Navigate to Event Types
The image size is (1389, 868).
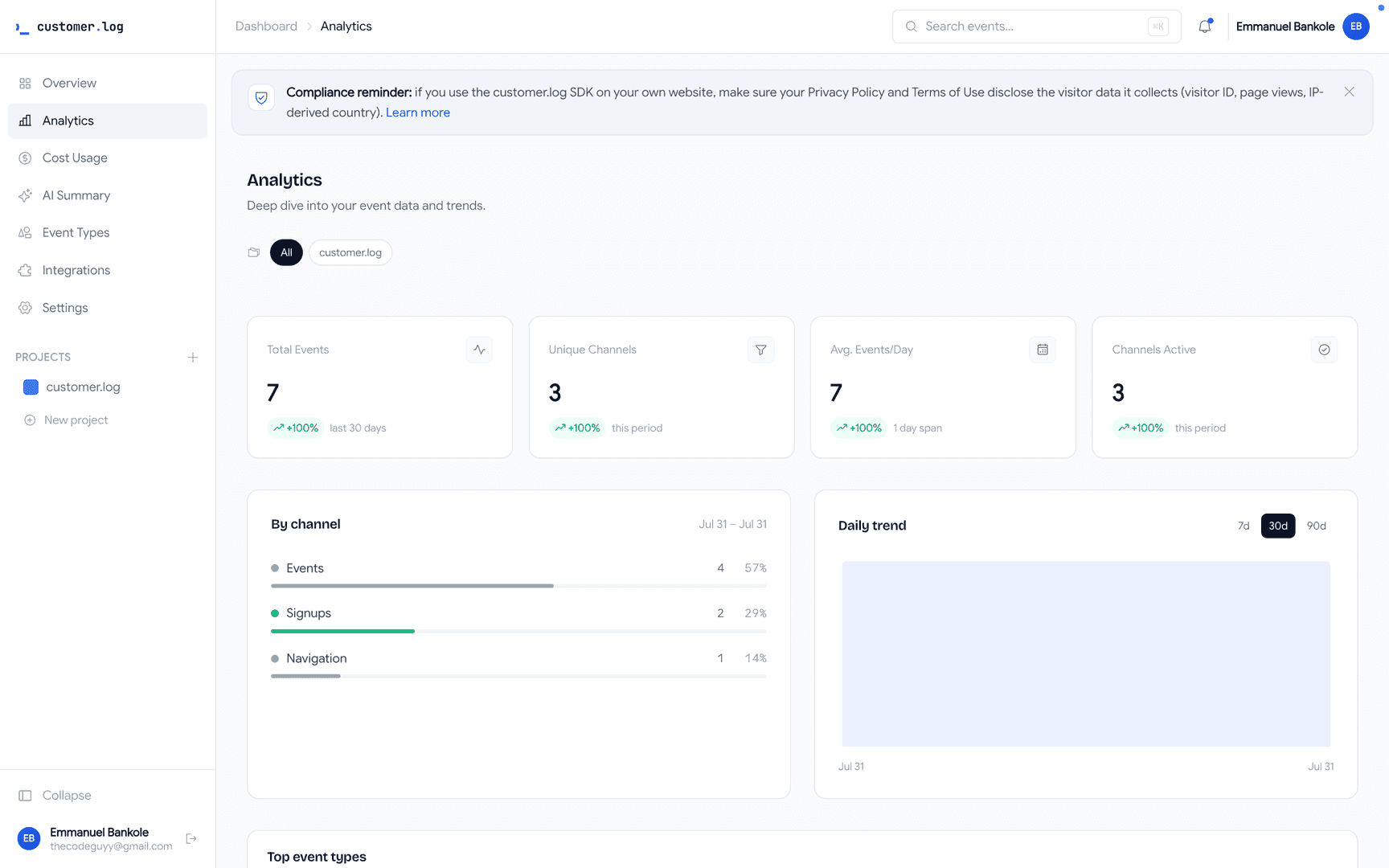click(108, 233)
